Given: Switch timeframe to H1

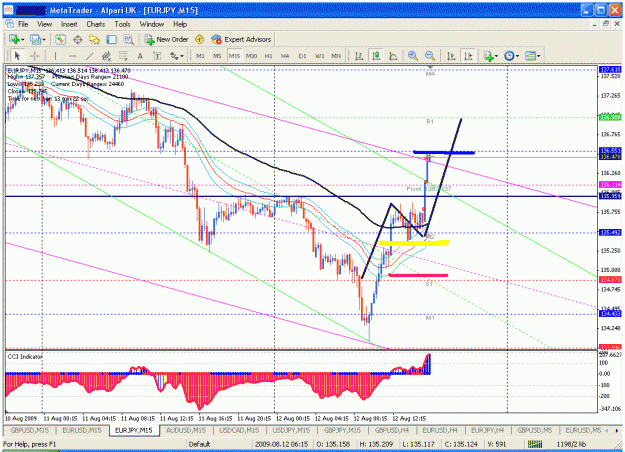Looking at the screenshot, I should pyautogui.click(x=268, y=56).
